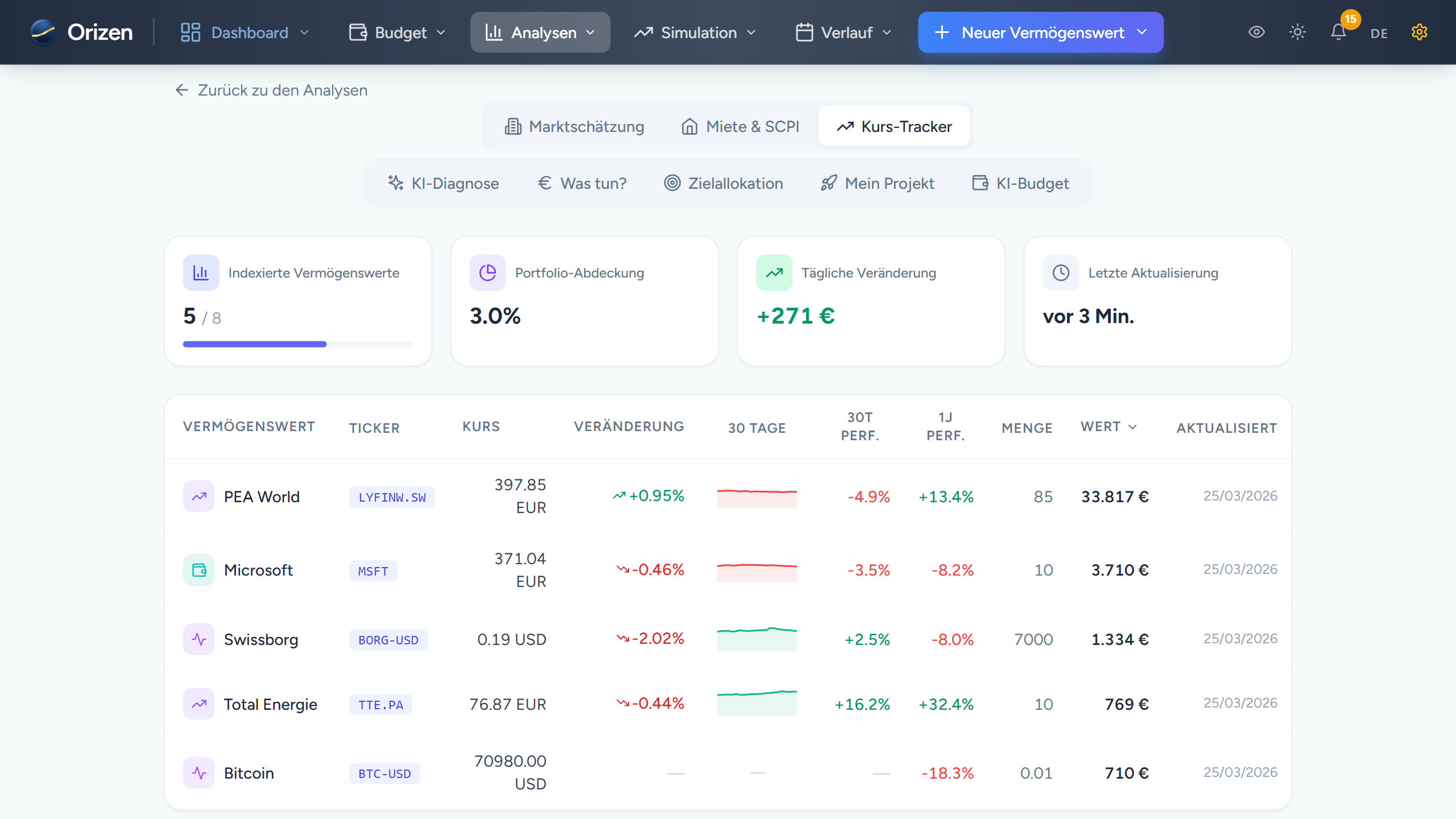Screen dimensions: 1456x819
Task: Click the Orizen logo
Action: [81, 32]
